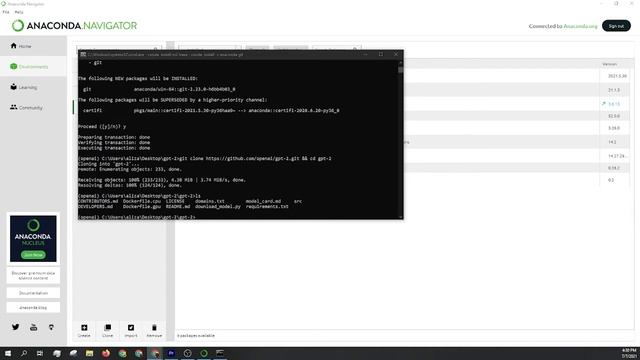This screenshot has width=640, height=360.
Task: Open Anaconda's GitHub page
Action: [x=51, y=327]
